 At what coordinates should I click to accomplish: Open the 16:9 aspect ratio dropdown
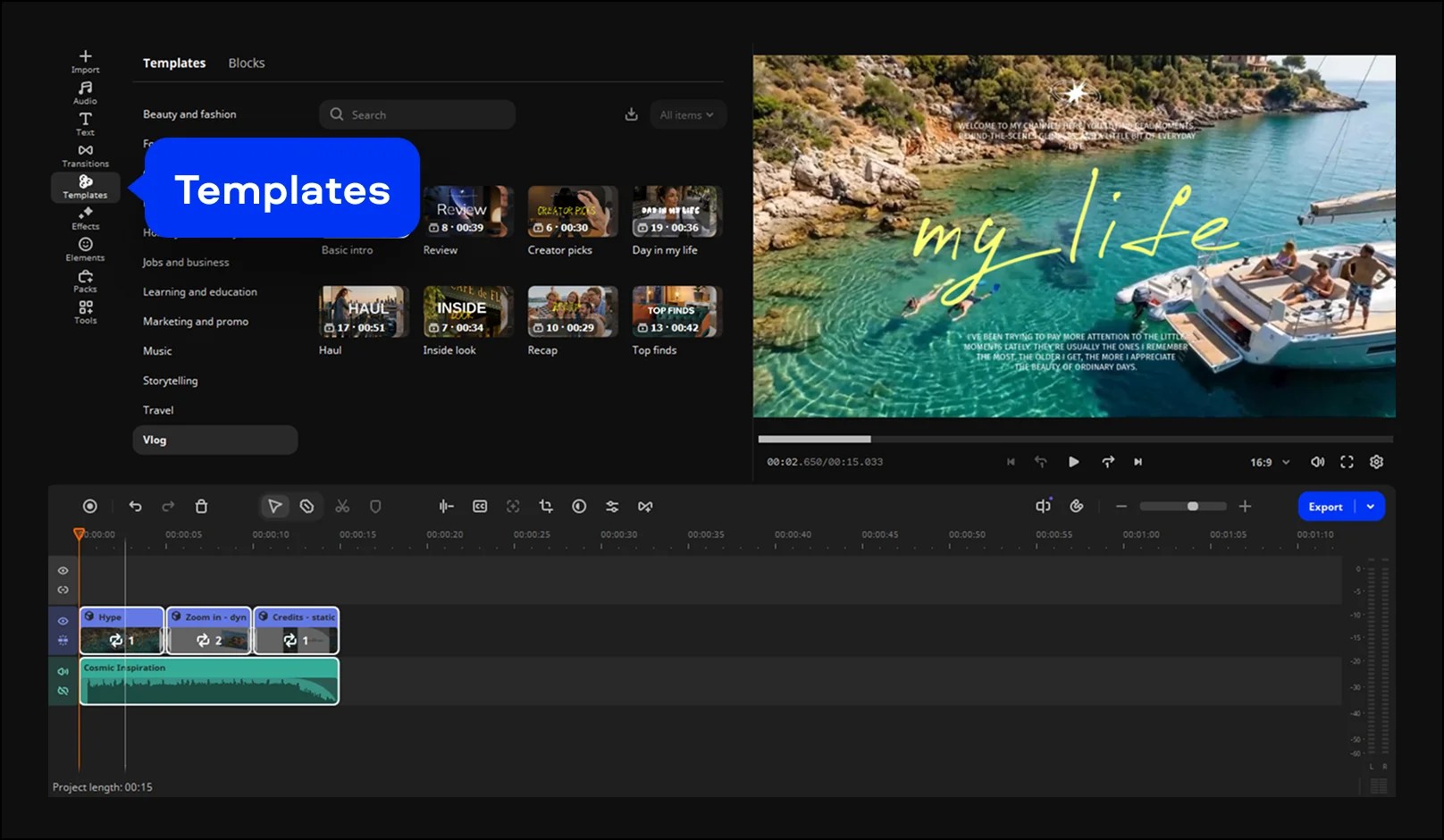1270,462
